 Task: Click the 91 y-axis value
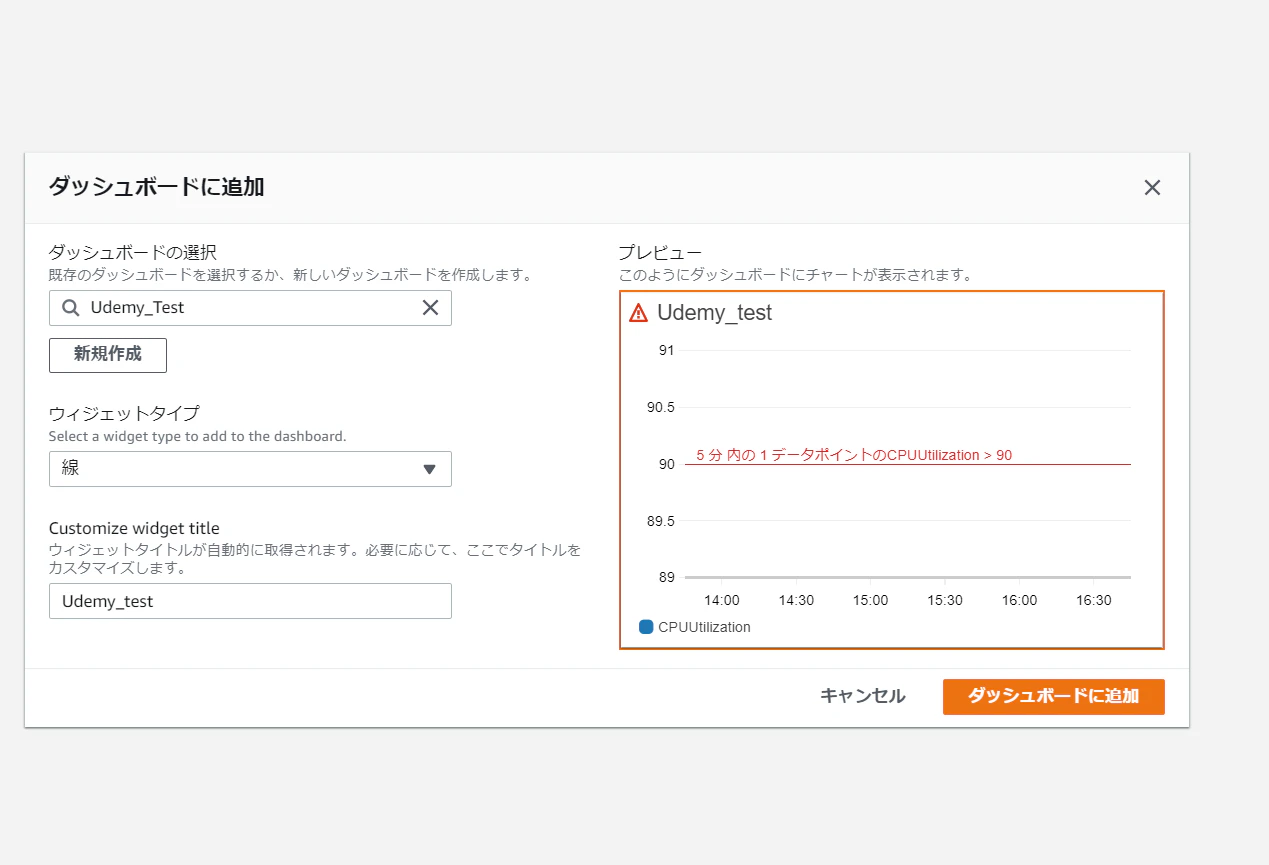click(x=666, y=350)
